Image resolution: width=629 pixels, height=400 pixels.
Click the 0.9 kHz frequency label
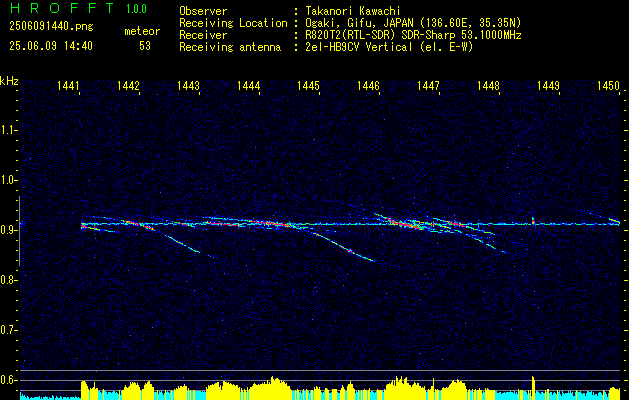pyautogui.click(x=8, y=230)
